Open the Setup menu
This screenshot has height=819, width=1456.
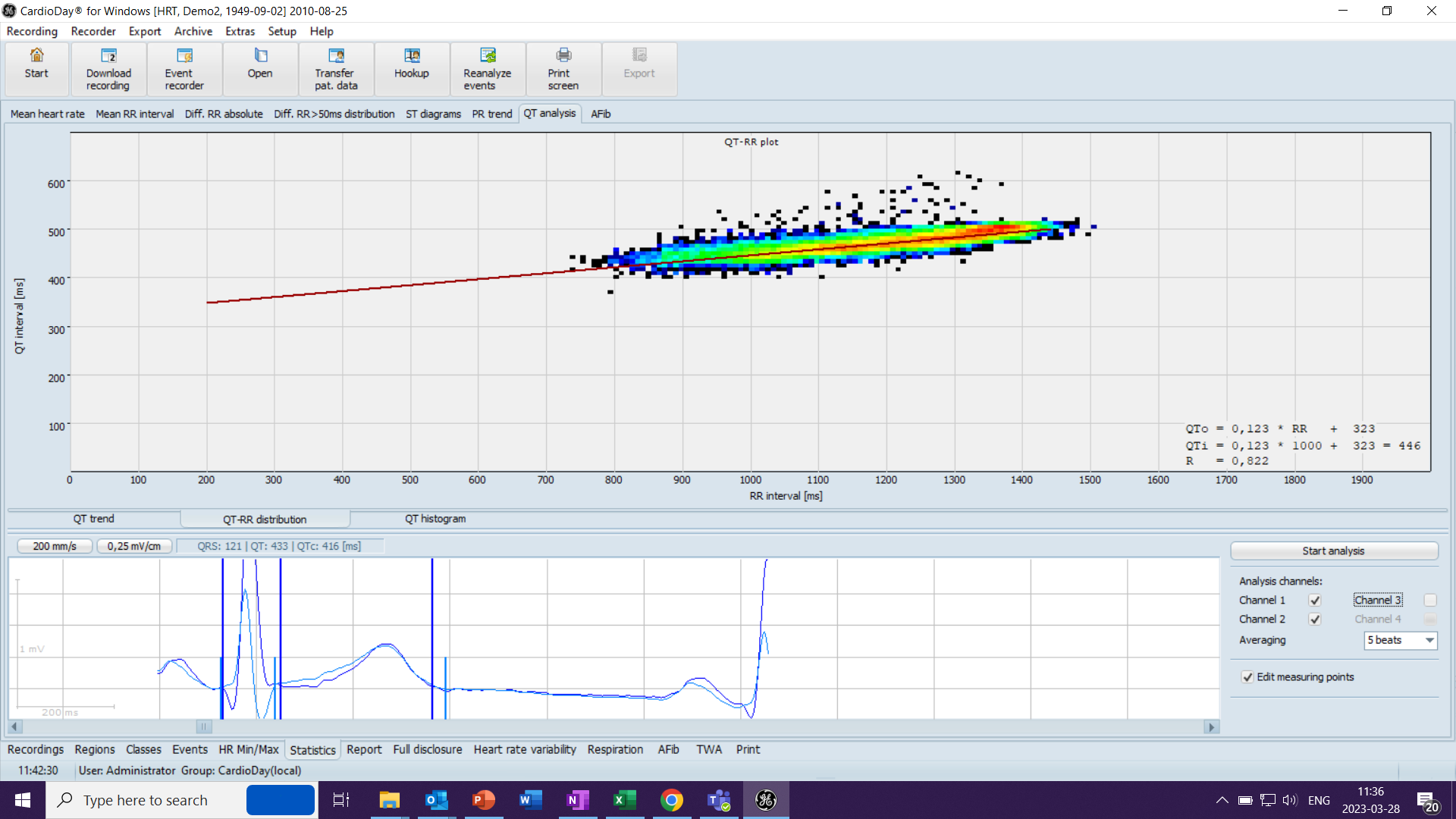tap(282, 31)
